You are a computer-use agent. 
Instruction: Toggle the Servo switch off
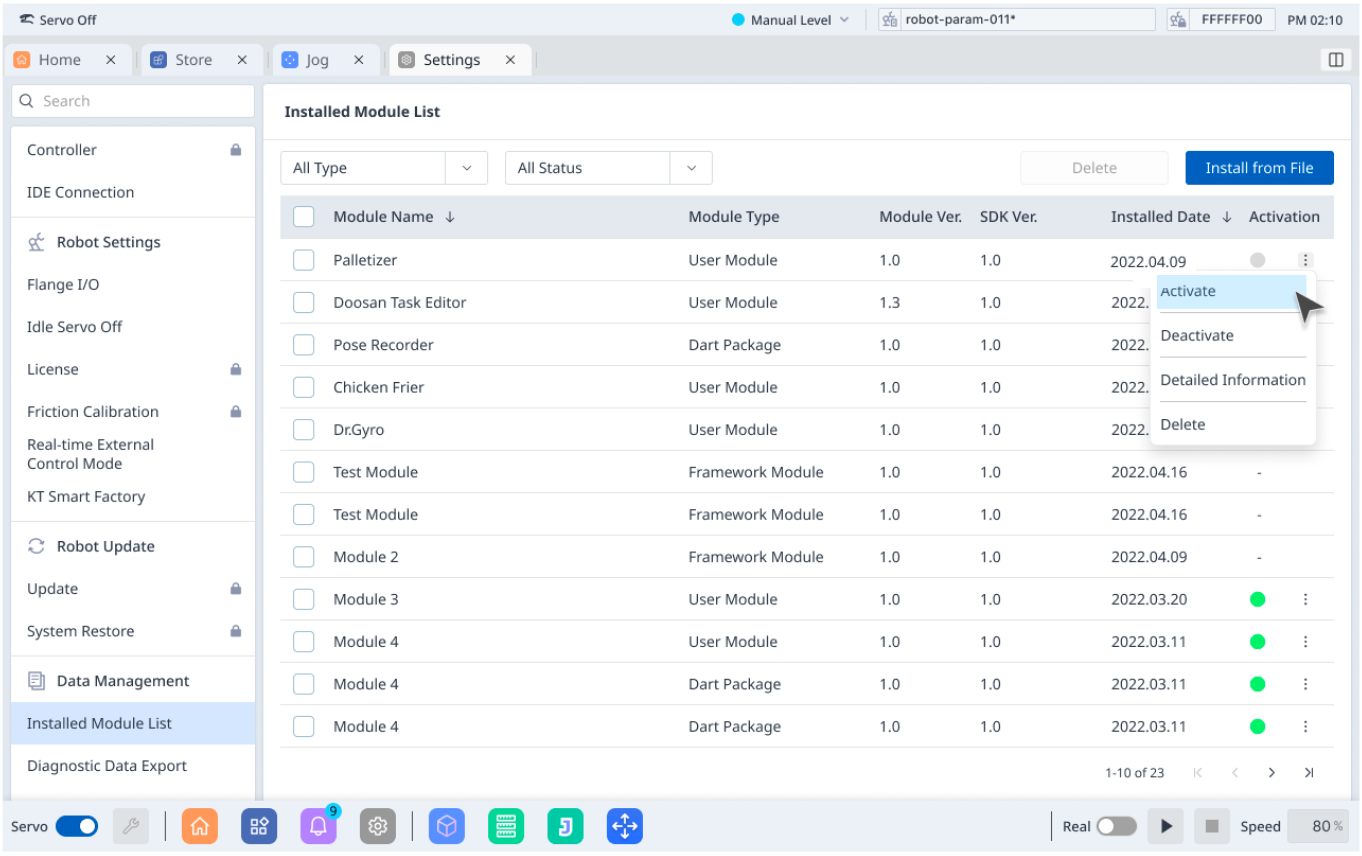pyautogui.click(x=77, y=826)
